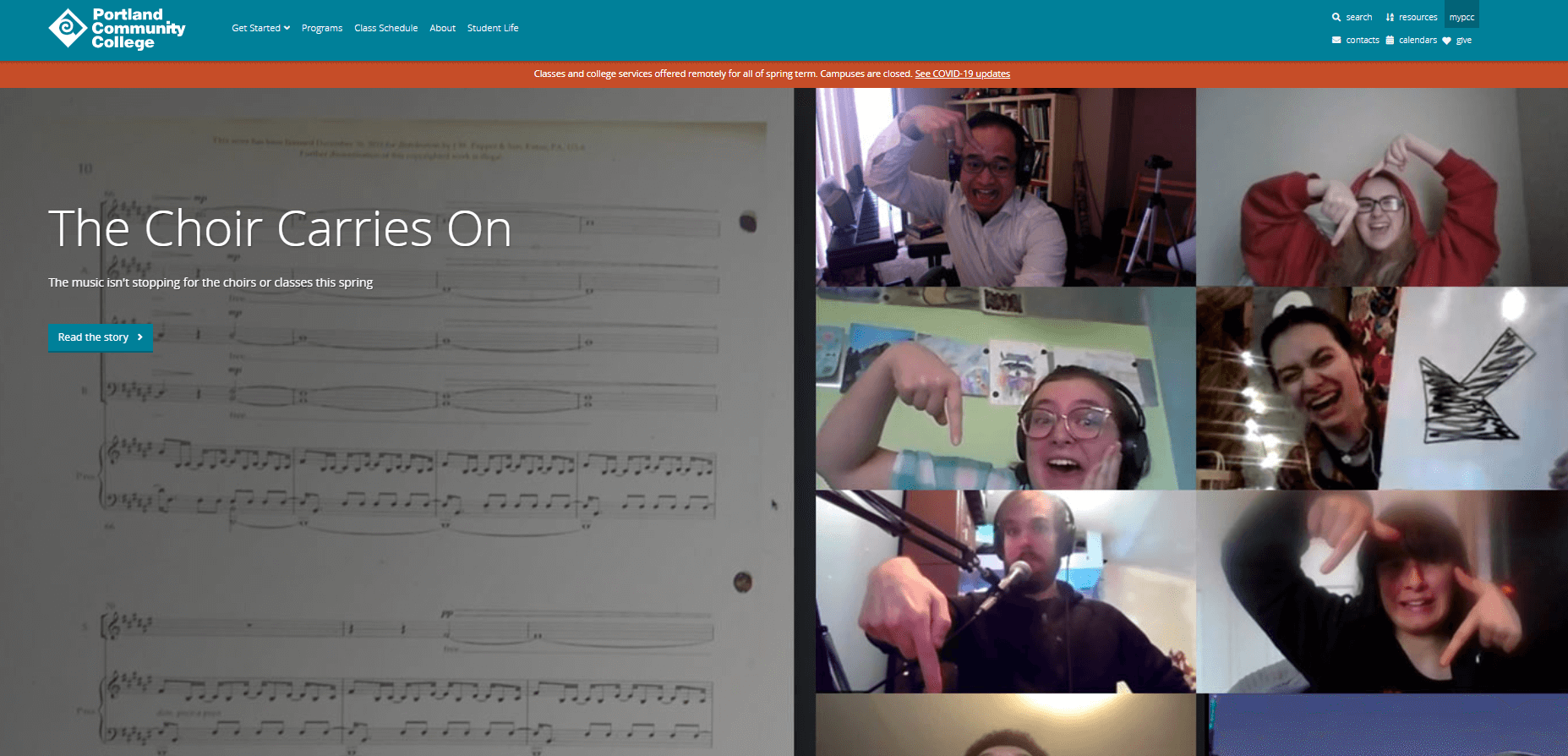Click the calendars grid icon
Image resolution: width=1568 pixels, height=756 pixels.
(x=1390, y=40)
